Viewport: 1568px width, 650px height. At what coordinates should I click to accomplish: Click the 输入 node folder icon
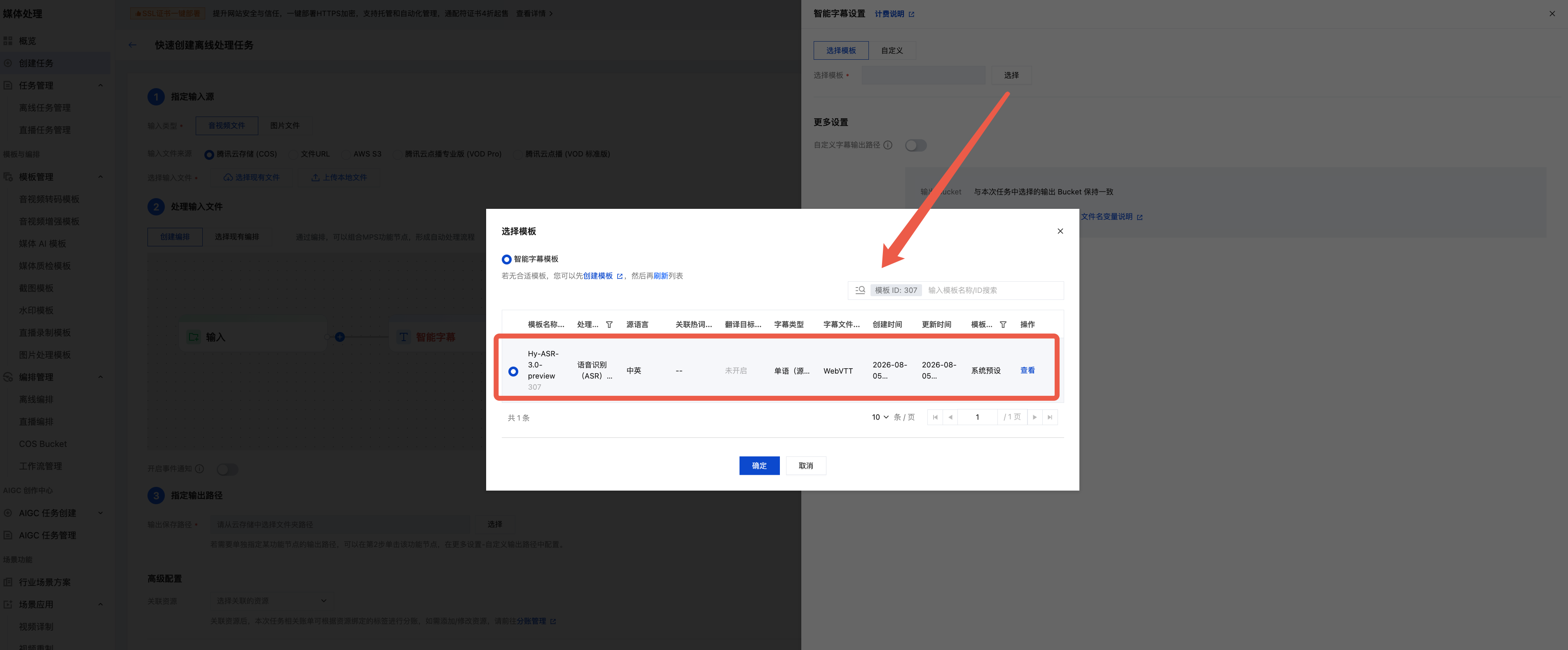[194, 337]
